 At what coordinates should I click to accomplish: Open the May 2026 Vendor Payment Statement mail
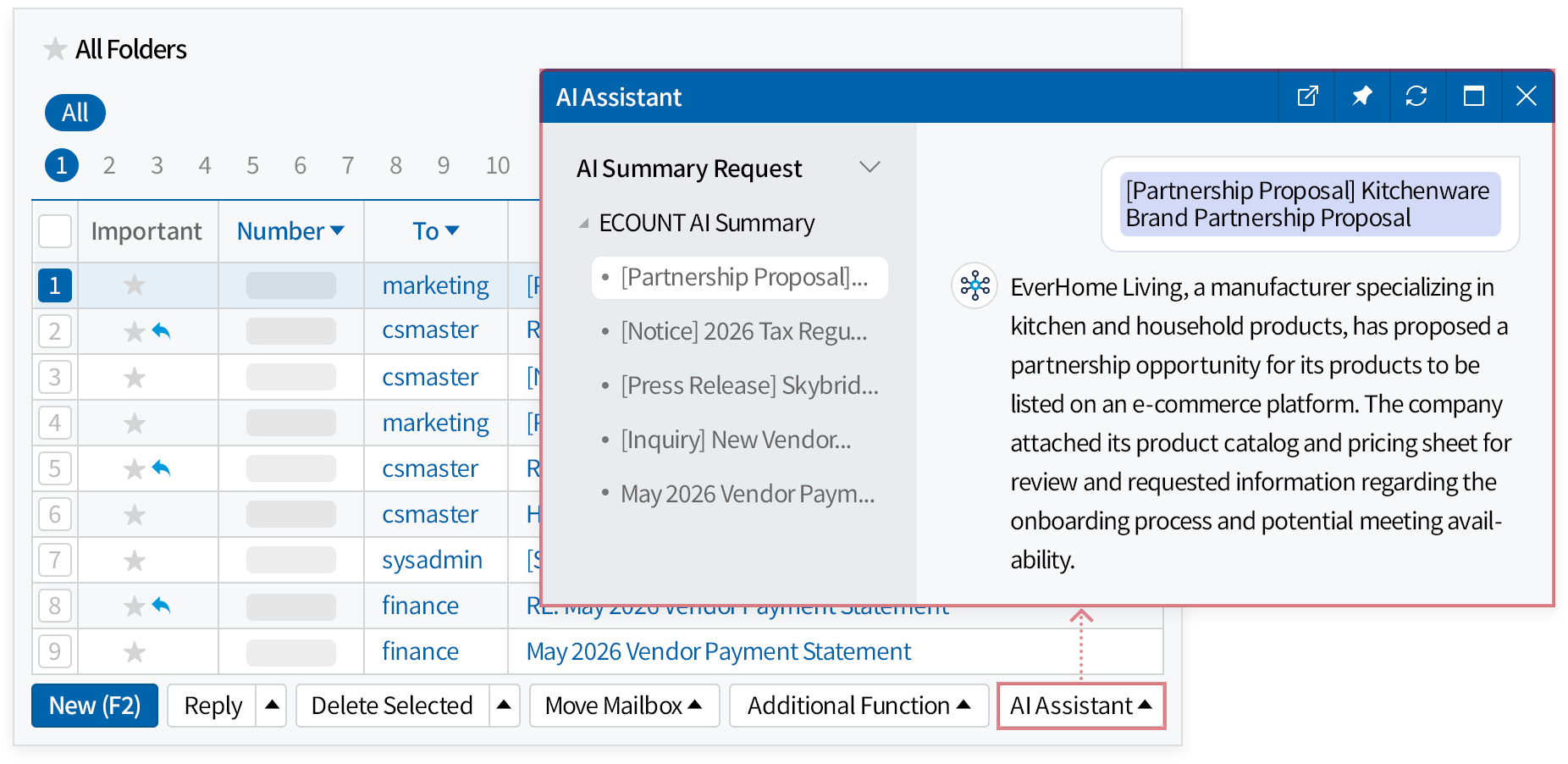click(x=718, y=651)
